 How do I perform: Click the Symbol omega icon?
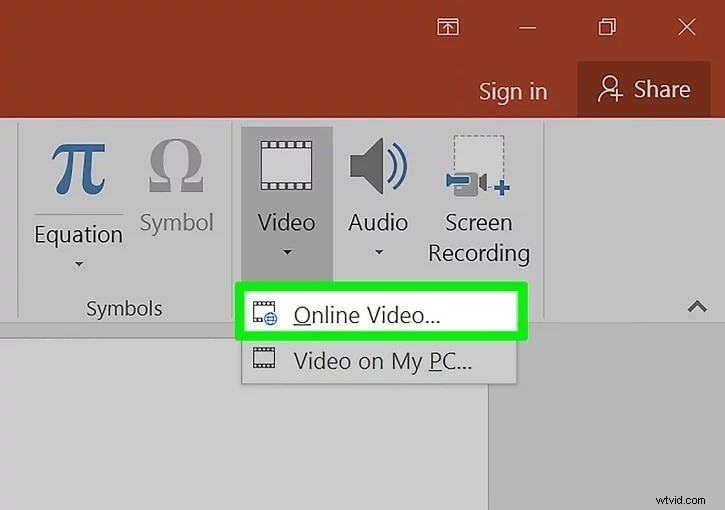click(176, 166)
